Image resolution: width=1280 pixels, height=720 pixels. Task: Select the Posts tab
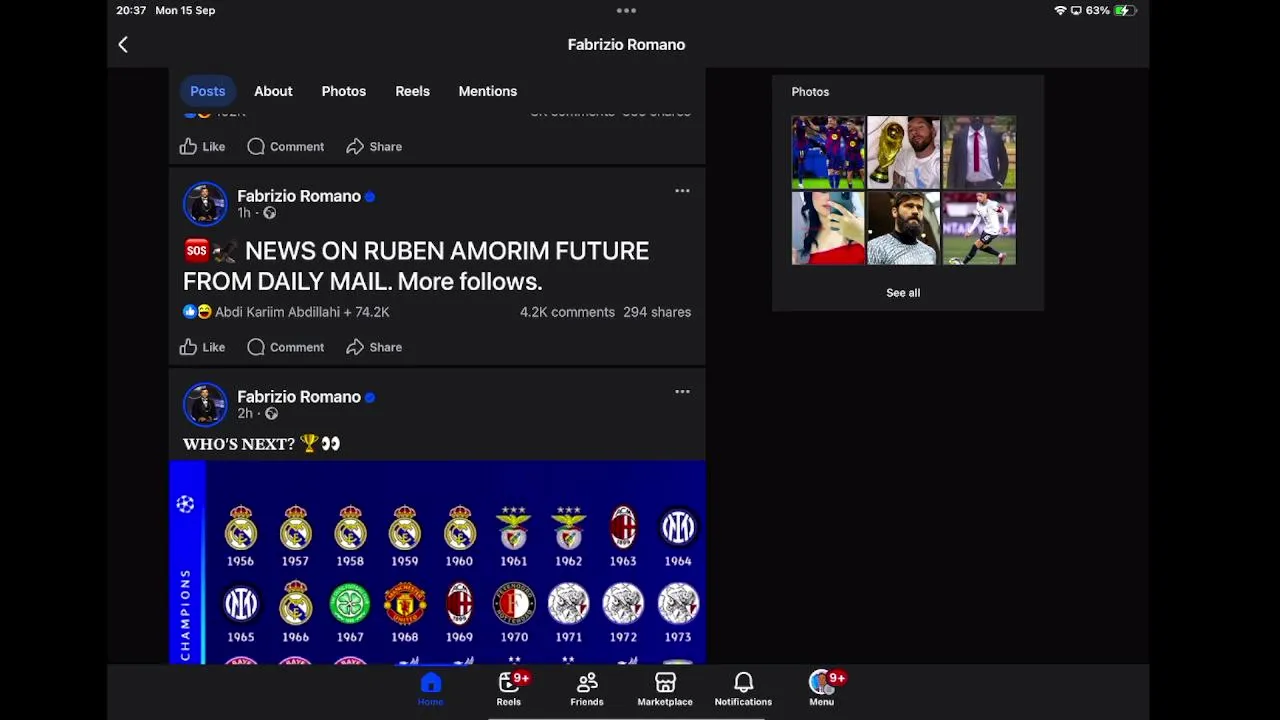point(208,91)
